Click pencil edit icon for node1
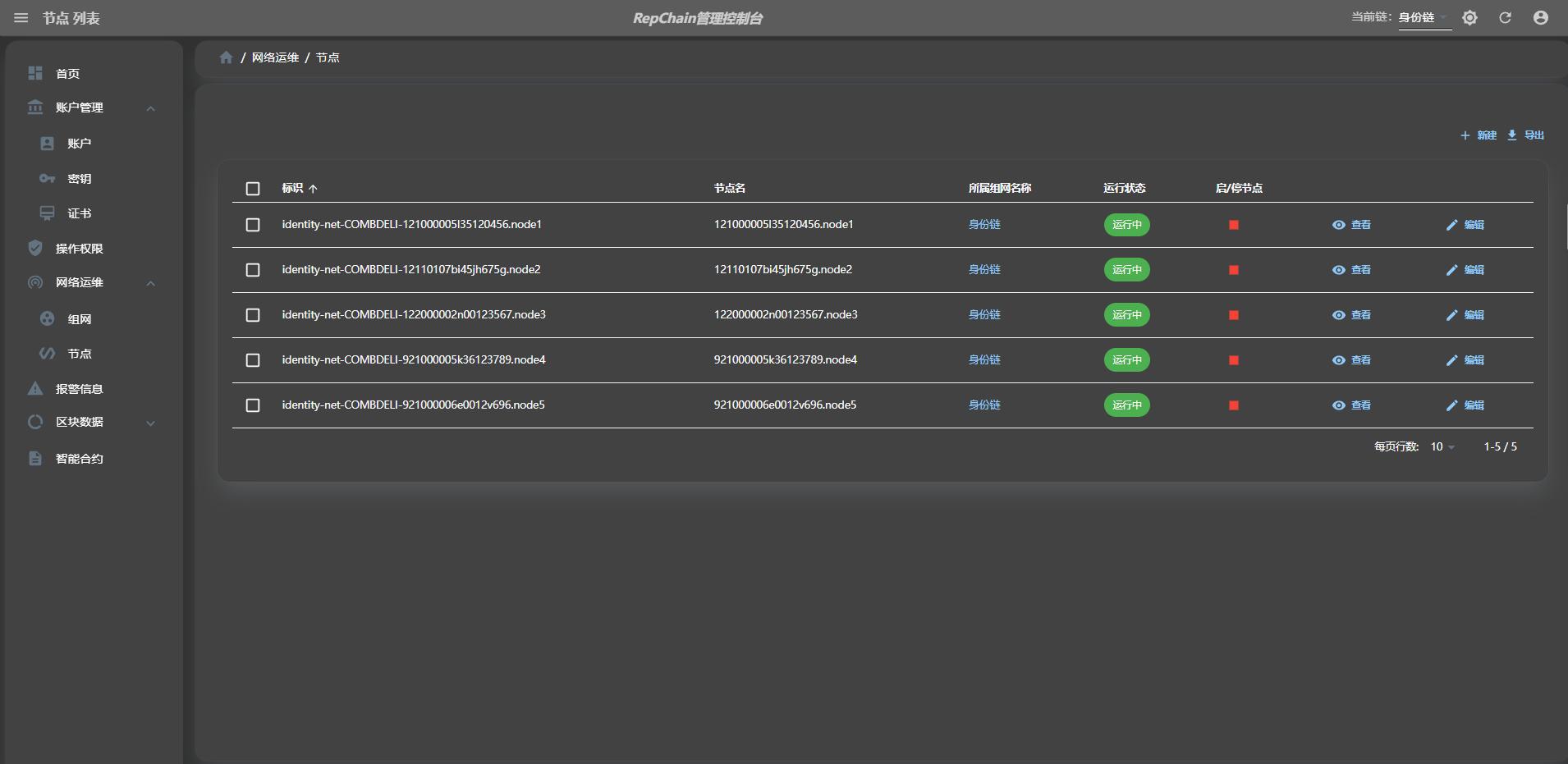 pos(1452,225)
